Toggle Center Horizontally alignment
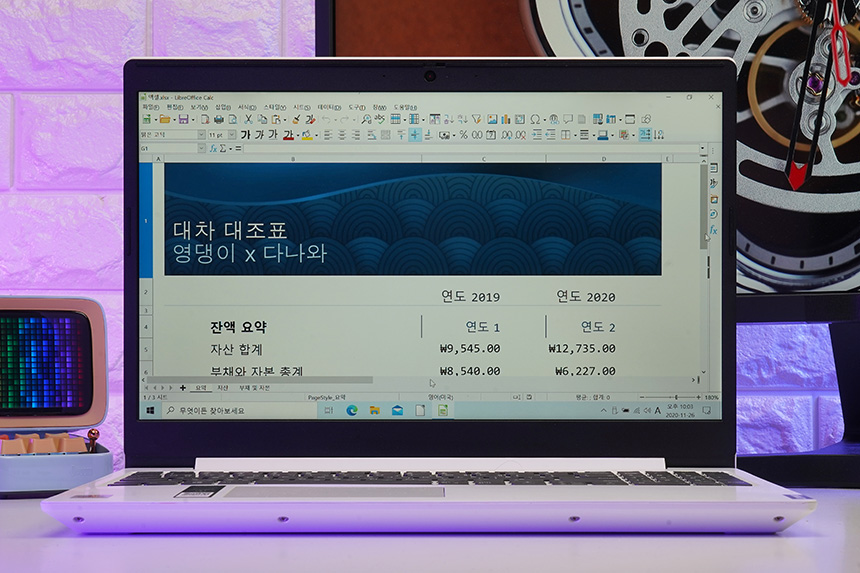Image resolution: width=860 pixels, height=573 pixels. 342,134
